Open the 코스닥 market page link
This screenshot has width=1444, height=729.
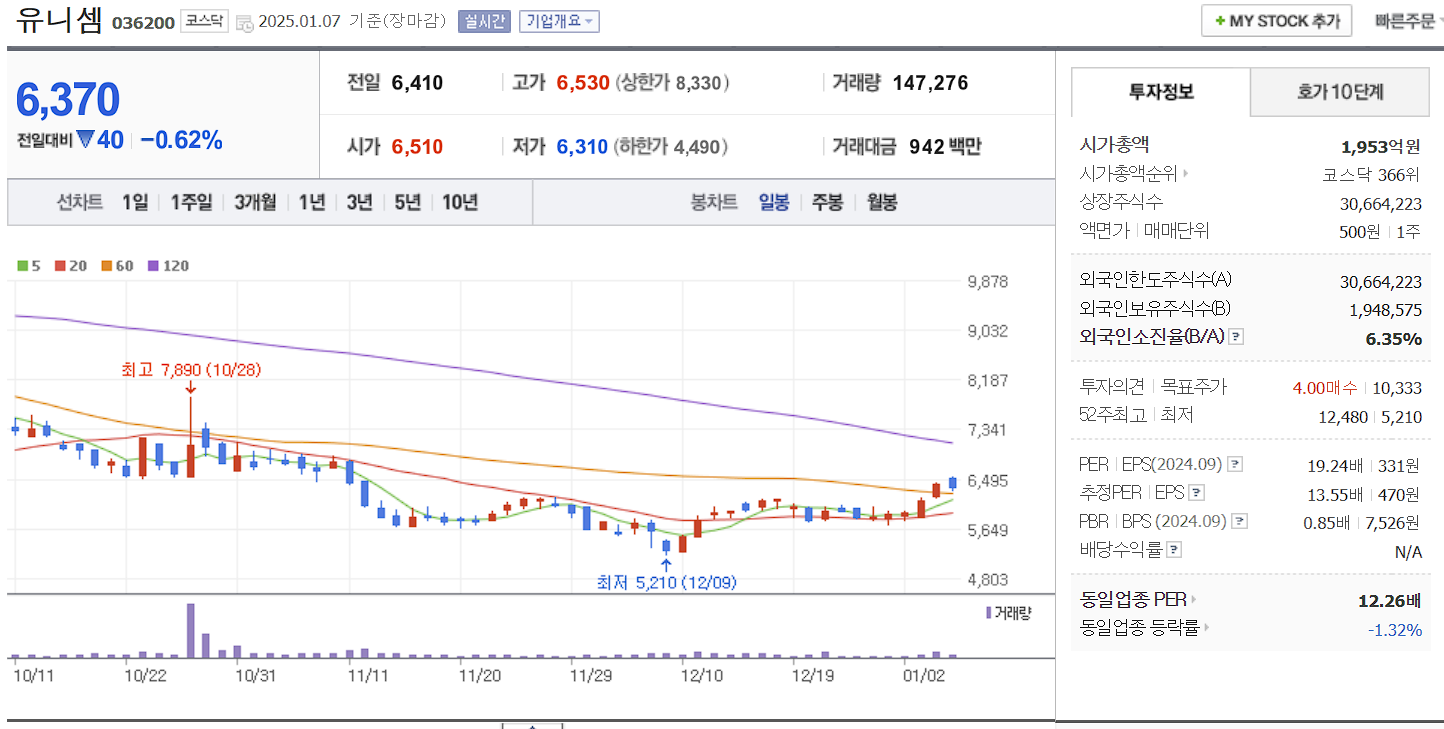203,19
